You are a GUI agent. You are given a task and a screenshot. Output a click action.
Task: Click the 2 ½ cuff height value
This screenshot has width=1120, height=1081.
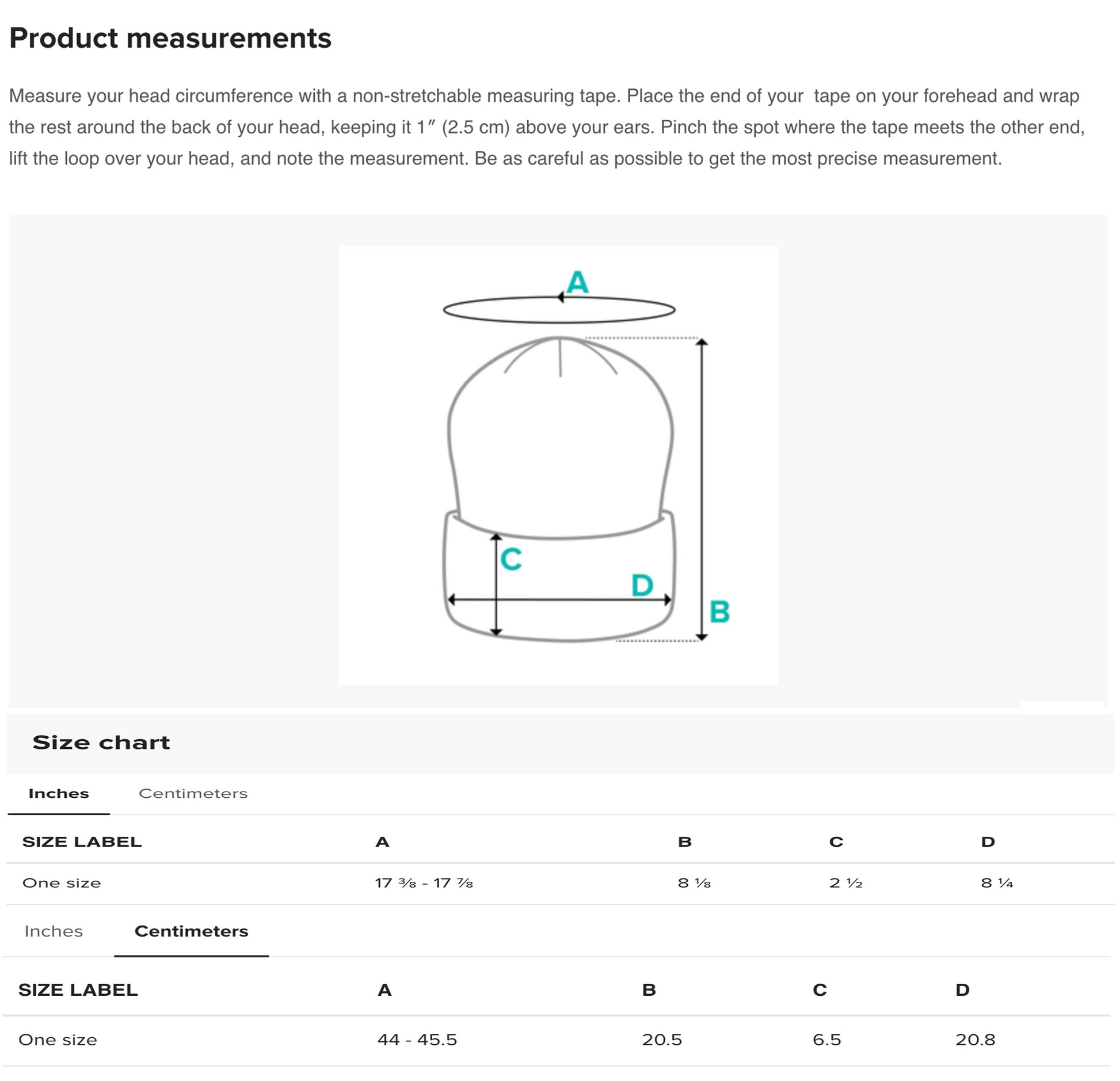click(x=845, y=883)
